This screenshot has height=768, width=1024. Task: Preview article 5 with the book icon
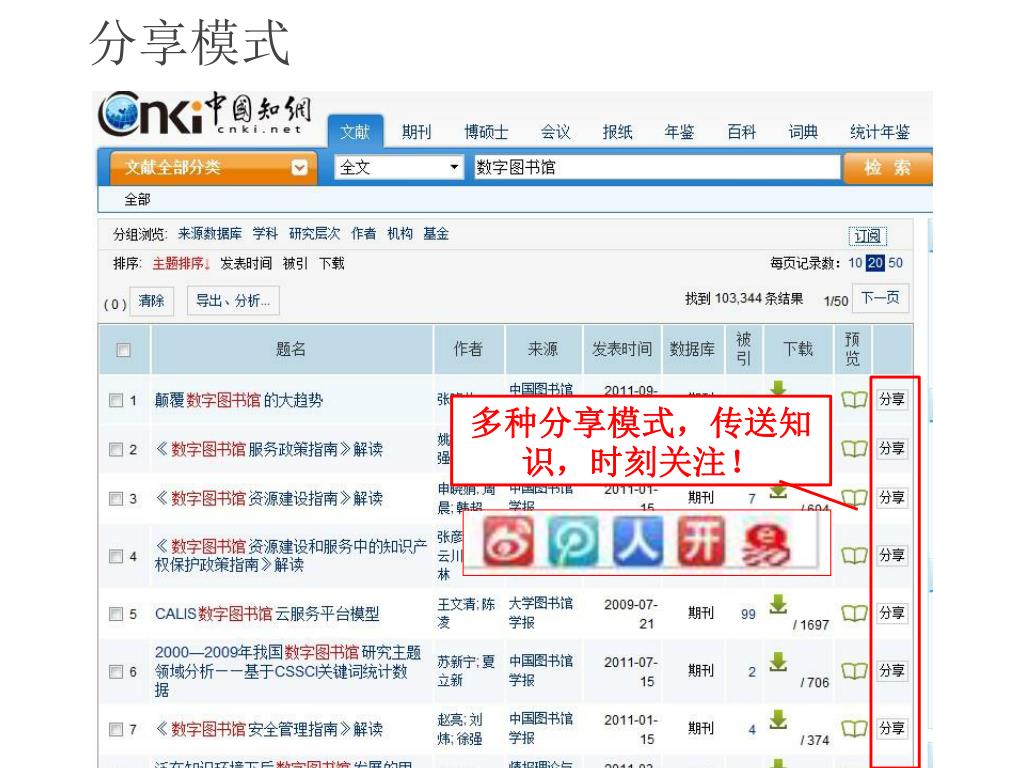tap(854, 613)
